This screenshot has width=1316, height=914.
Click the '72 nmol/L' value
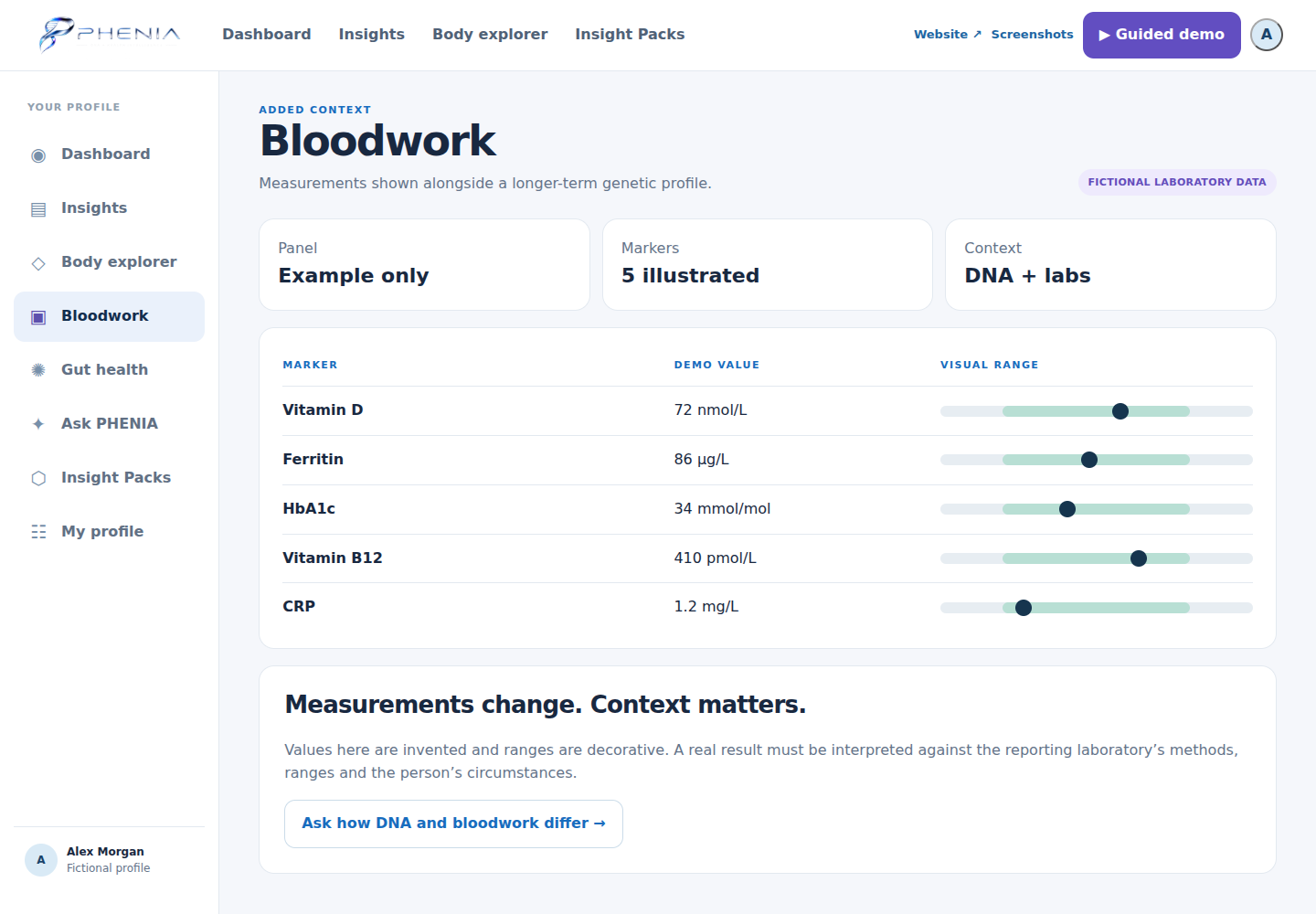711,409
